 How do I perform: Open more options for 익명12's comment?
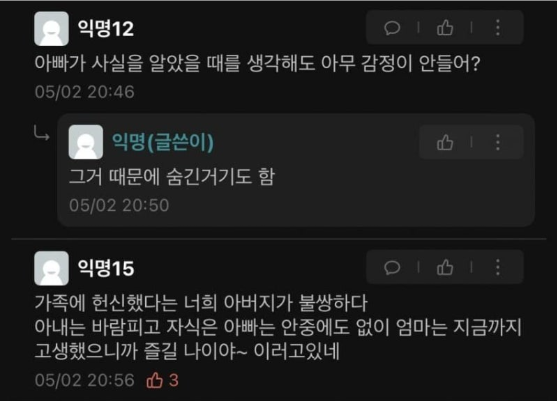coord(498,28)
